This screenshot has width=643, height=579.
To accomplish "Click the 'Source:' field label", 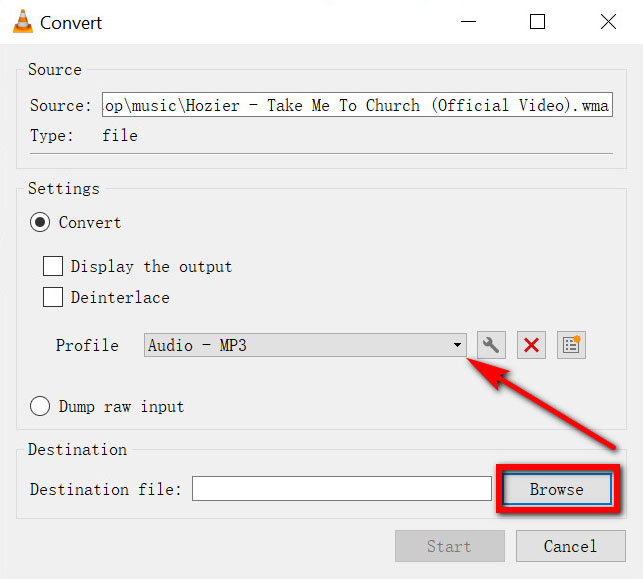I will coord(61,105).
